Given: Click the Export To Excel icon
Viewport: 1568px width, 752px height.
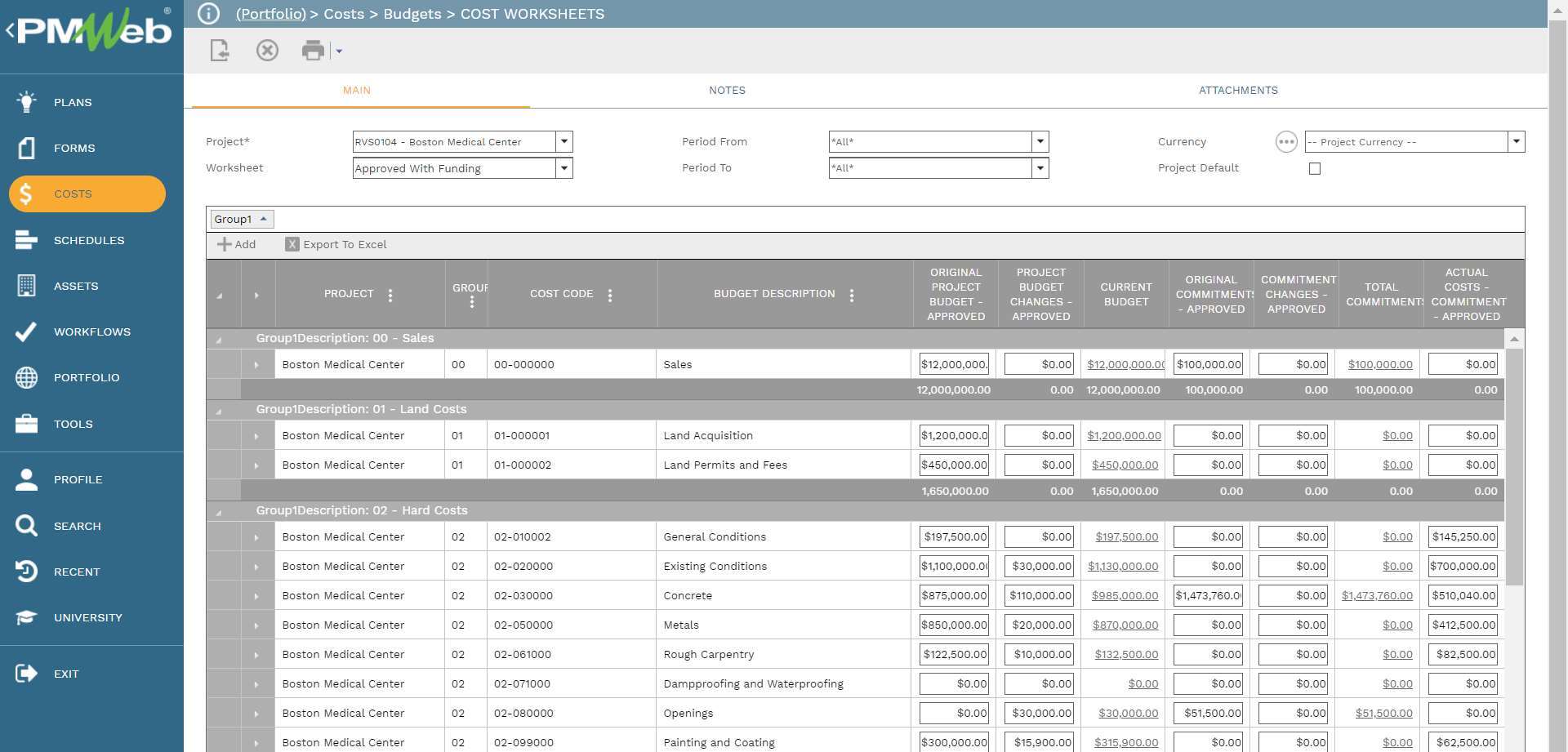Looking at the screenshot, I should pyautogui.click(x=292, y=244).
